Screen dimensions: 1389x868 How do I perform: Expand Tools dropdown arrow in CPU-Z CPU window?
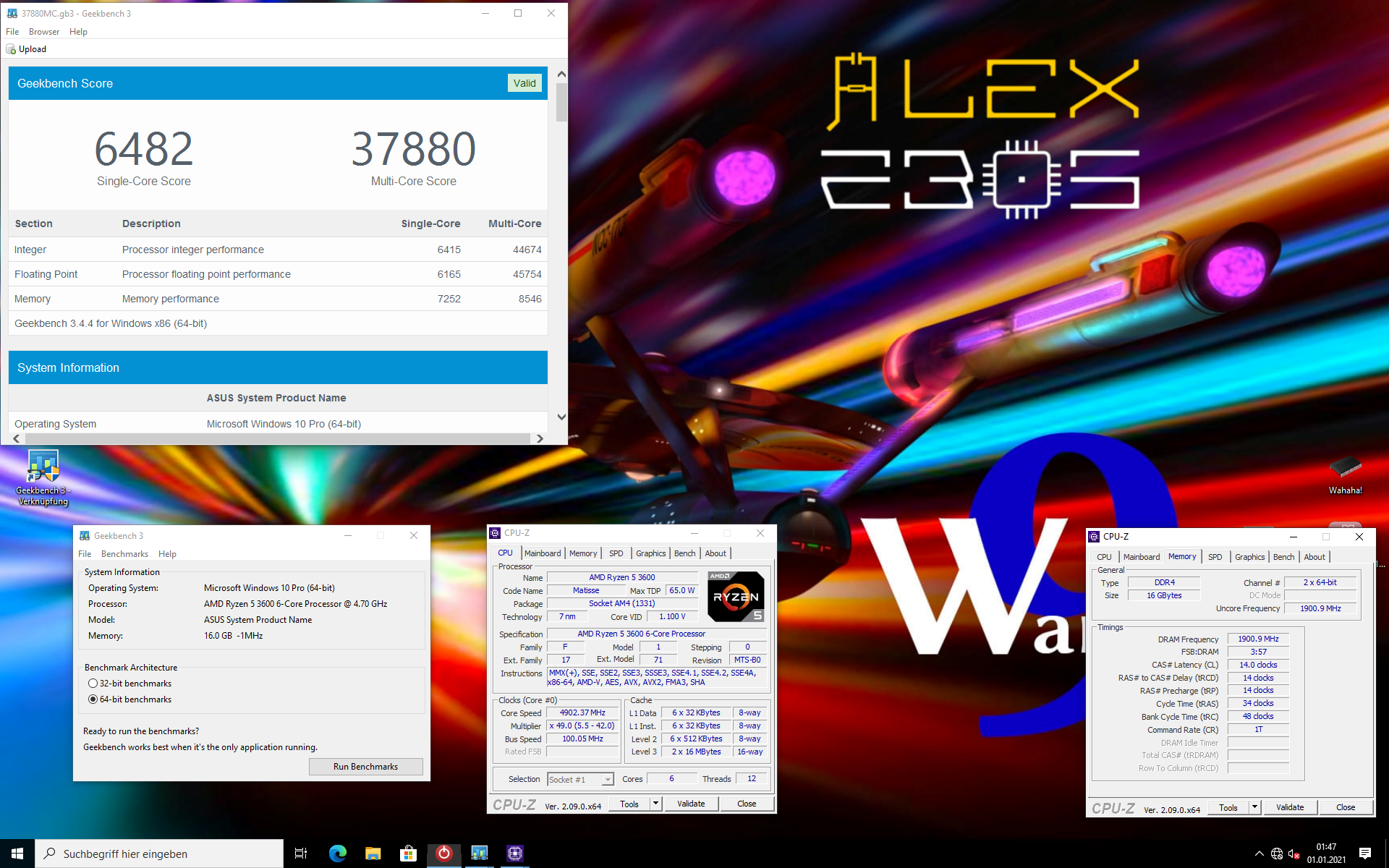pyautogui.click(x=655, y=804)
